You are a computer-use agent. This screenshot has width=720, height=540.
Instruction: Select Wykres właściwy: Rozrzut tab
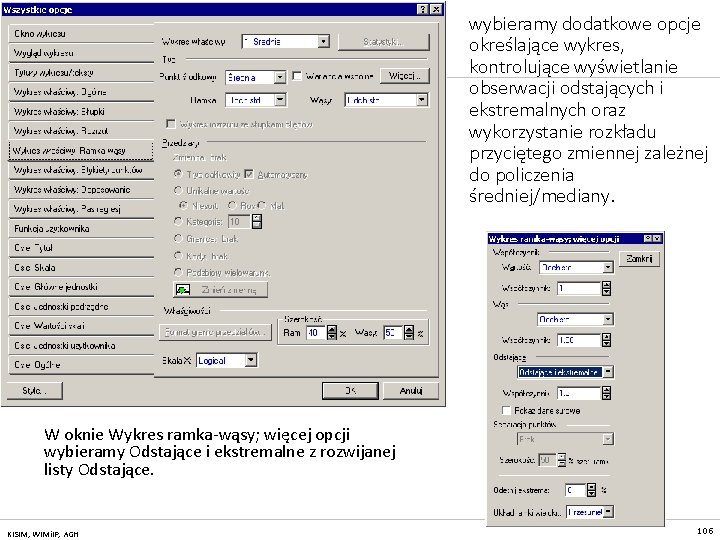[x=81, y=131]
